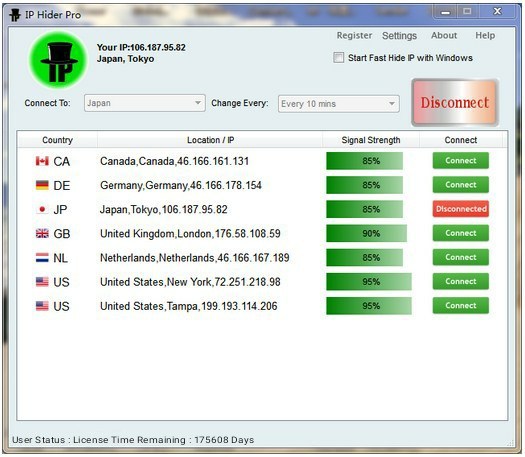Click the 90% signal bar for London
This screenshot has height=457, width=525.
367,233
